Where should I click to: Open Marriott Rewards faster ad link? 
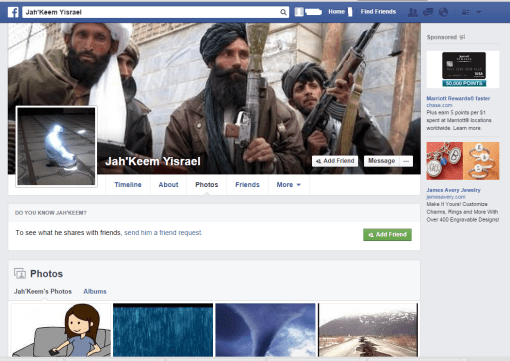(458, 98)
